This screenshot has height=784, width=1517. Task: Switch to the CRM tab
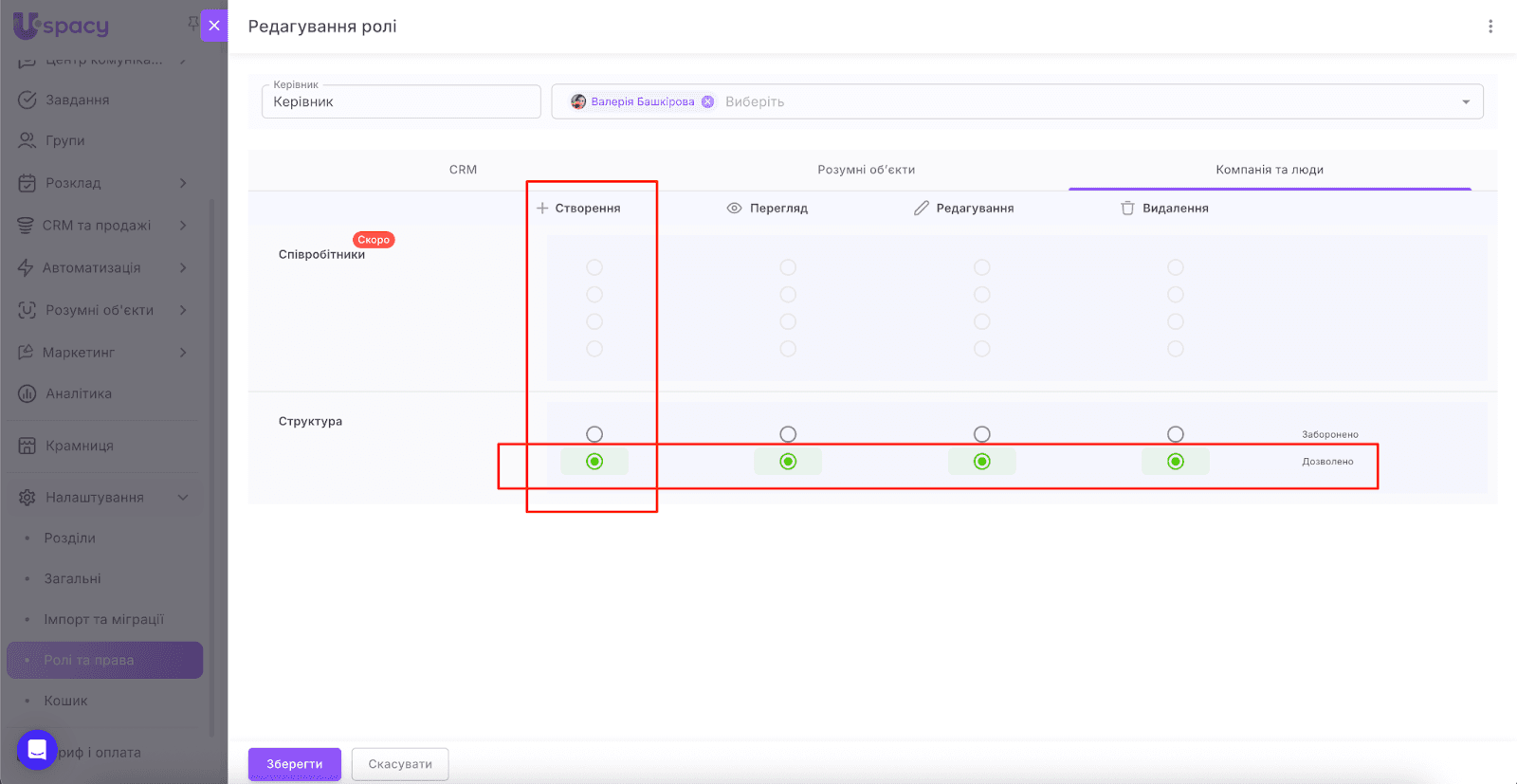click(x=463, y=170)
